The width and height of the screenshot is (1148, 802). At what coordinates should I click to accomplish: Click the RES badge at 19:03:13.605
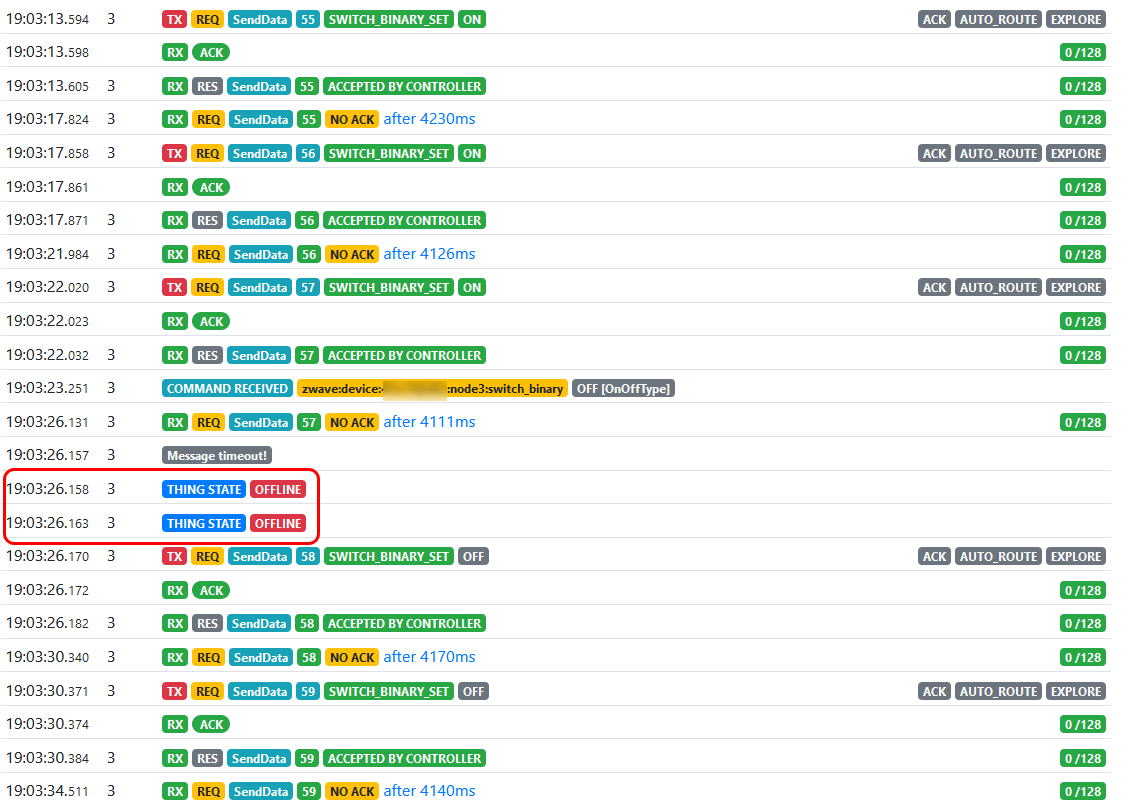tap(207, 86)
